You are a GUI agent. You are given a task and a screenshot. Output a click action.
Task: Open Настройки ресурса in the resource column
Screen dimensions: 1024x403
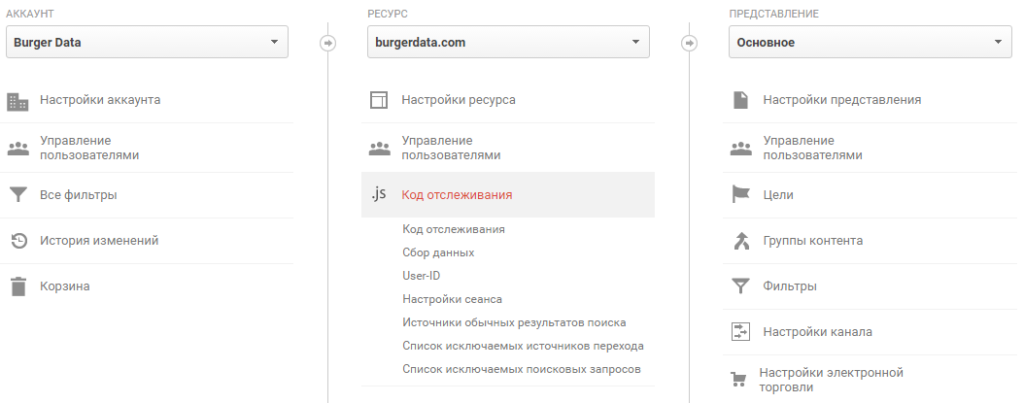(458, 100)
